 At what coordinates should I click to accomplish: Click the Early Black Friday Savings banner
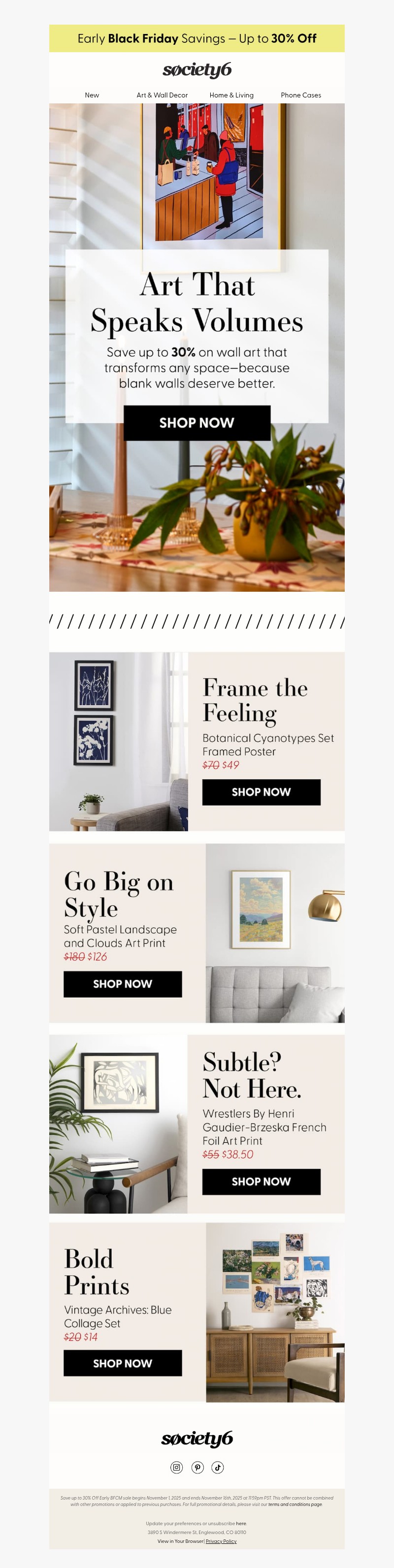pyautogui.click(x=197, y=38)
